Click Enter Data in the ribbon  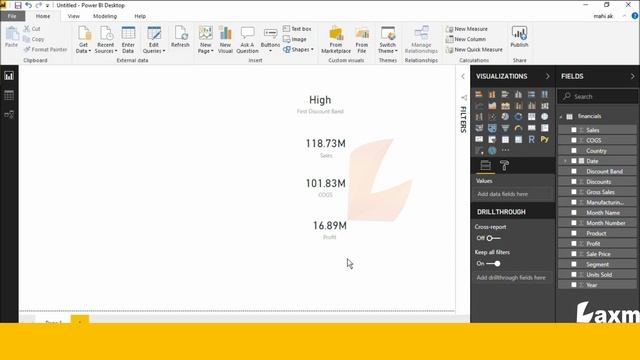click(x=128, y=40)
